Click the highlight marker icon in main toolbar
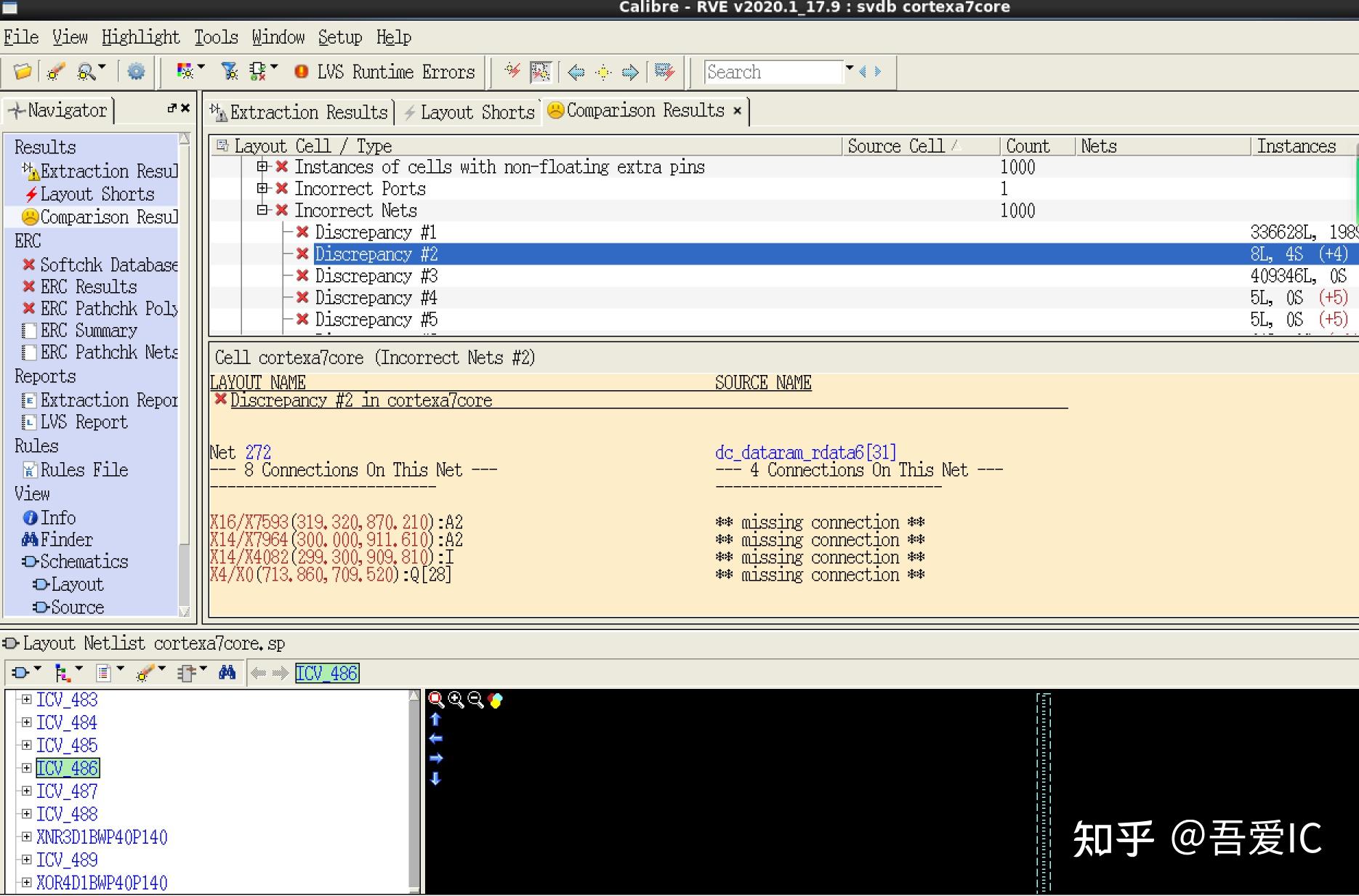The image size is (1359, 896). tap(55, 71)
